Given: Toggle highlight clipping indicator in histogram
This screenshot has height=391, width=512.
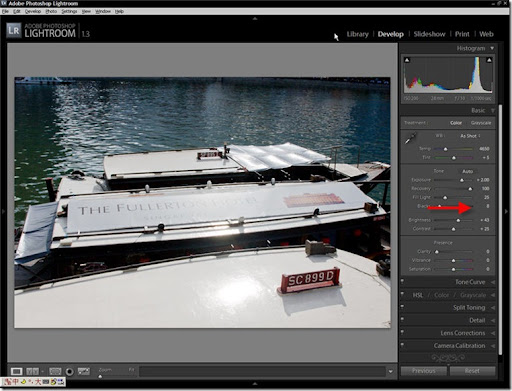Looking at the screenshot, I should coord(489,60).
